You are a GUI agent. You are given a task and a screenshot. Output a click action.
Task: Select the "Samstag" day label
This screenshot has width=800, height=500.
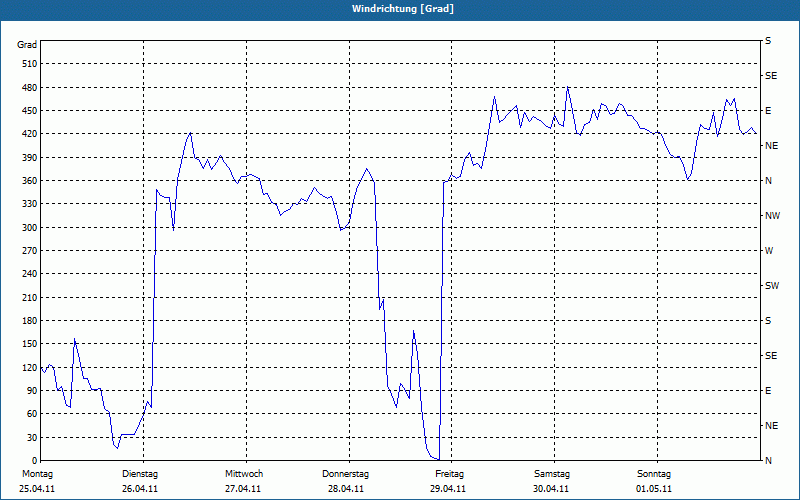[x=552, y=474]
